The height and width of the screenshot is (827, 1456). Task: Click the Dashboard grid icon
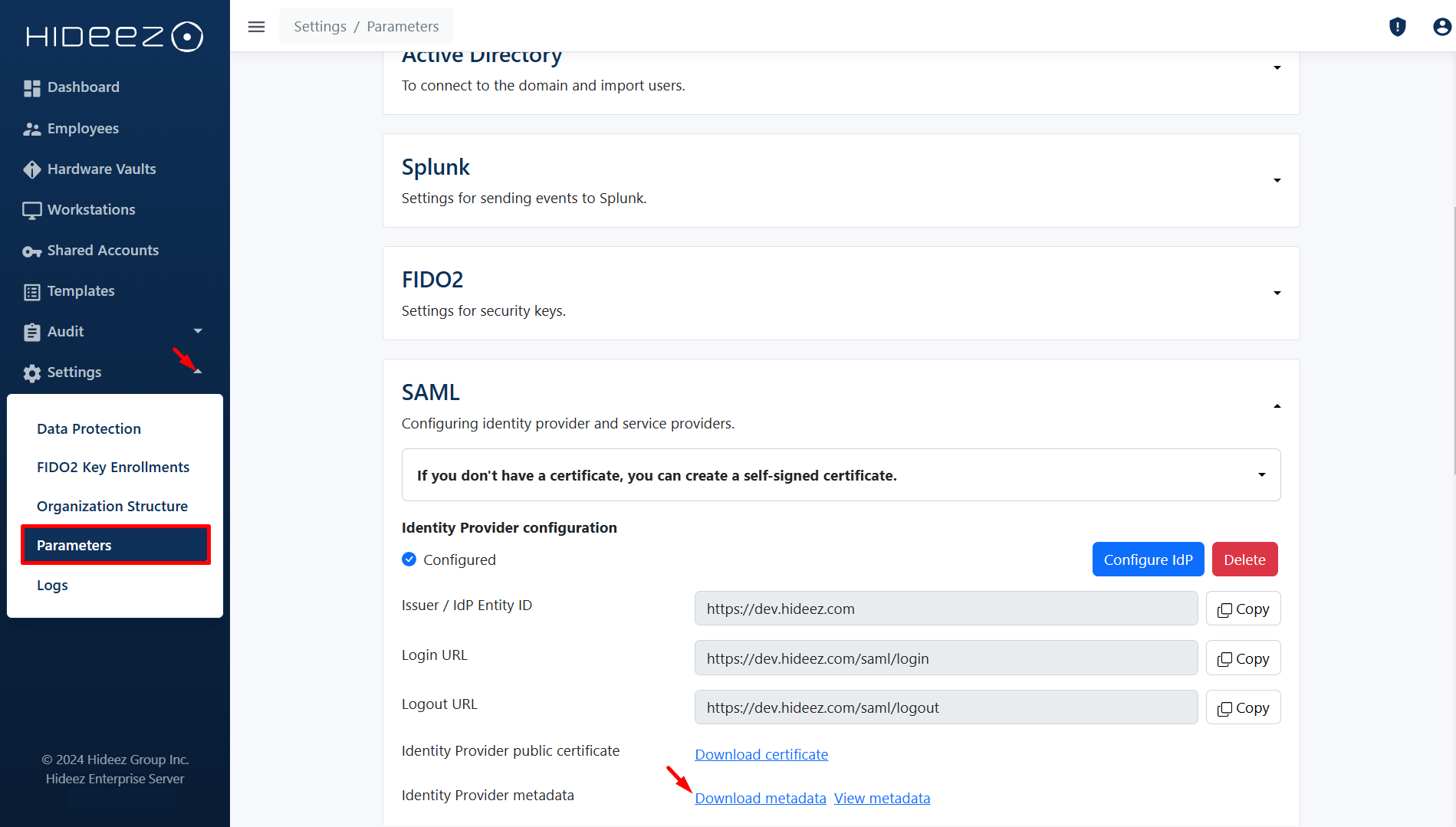coord(31,88)
